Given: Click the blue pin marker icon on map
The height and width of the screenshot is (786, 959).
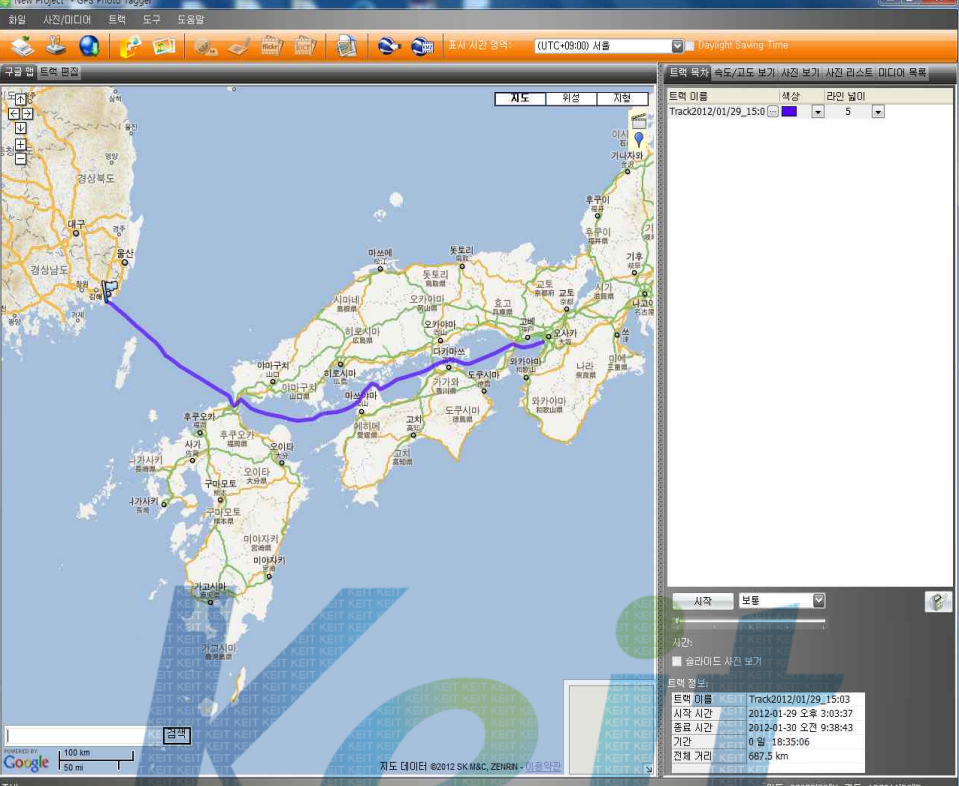Looking at the screenshot, I should [638, 140].
